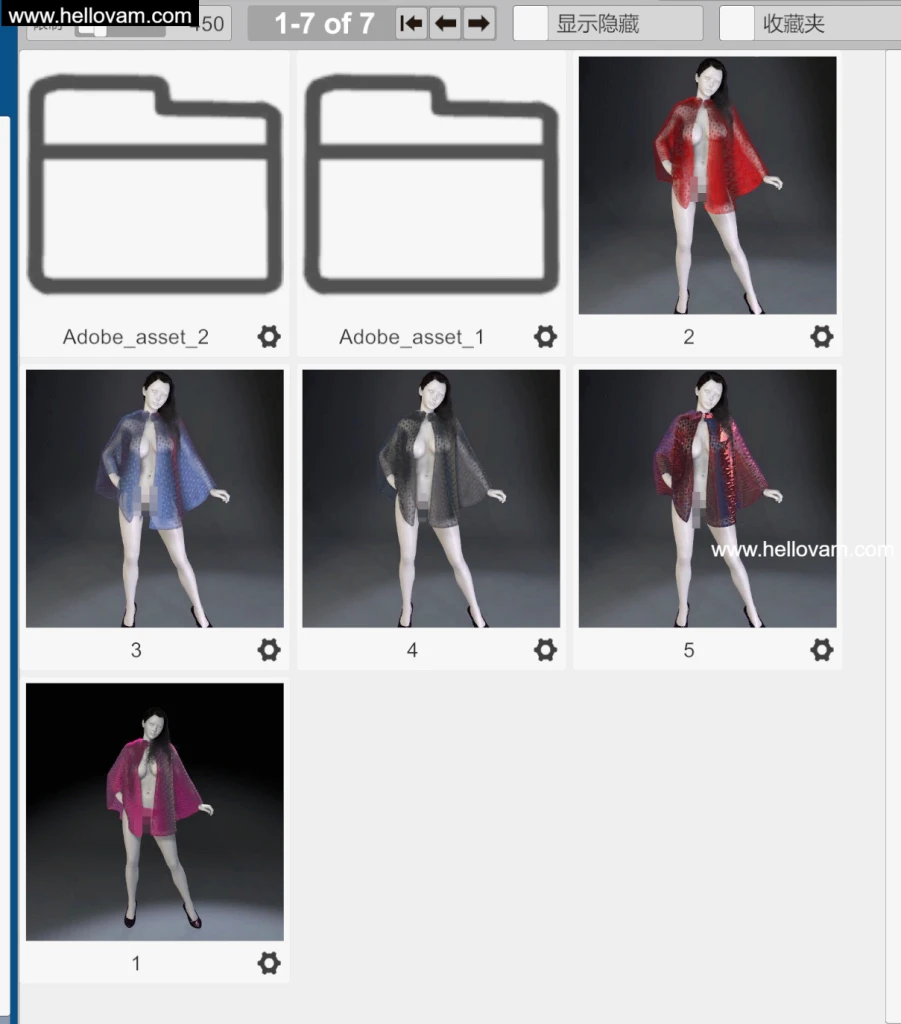Advance to the next page with the right arrow
This screenshot has width=901, height=1024.
pyautogui.click(x=481, y=22)
